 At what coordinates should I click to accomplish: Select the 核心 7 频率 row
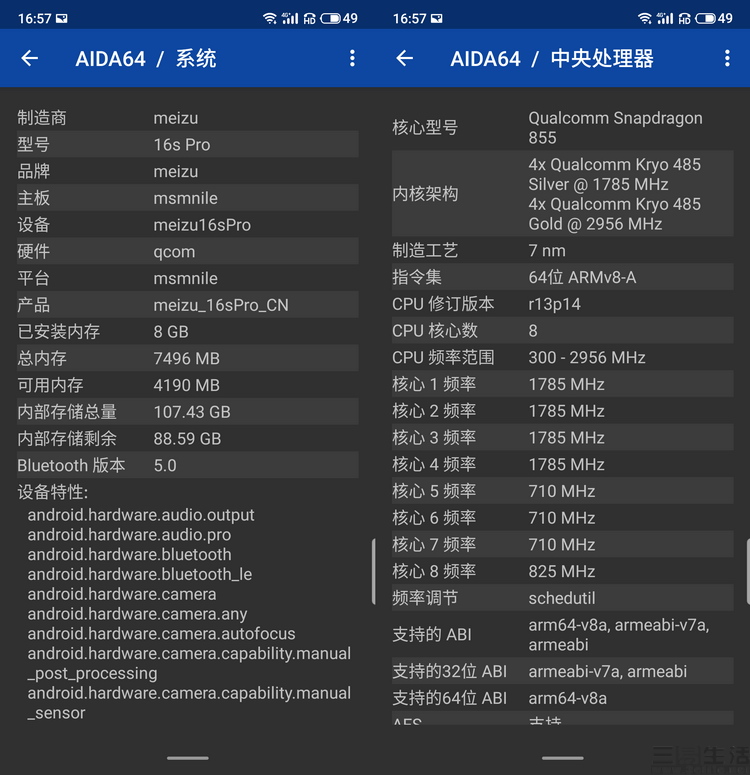click(563, 544)
